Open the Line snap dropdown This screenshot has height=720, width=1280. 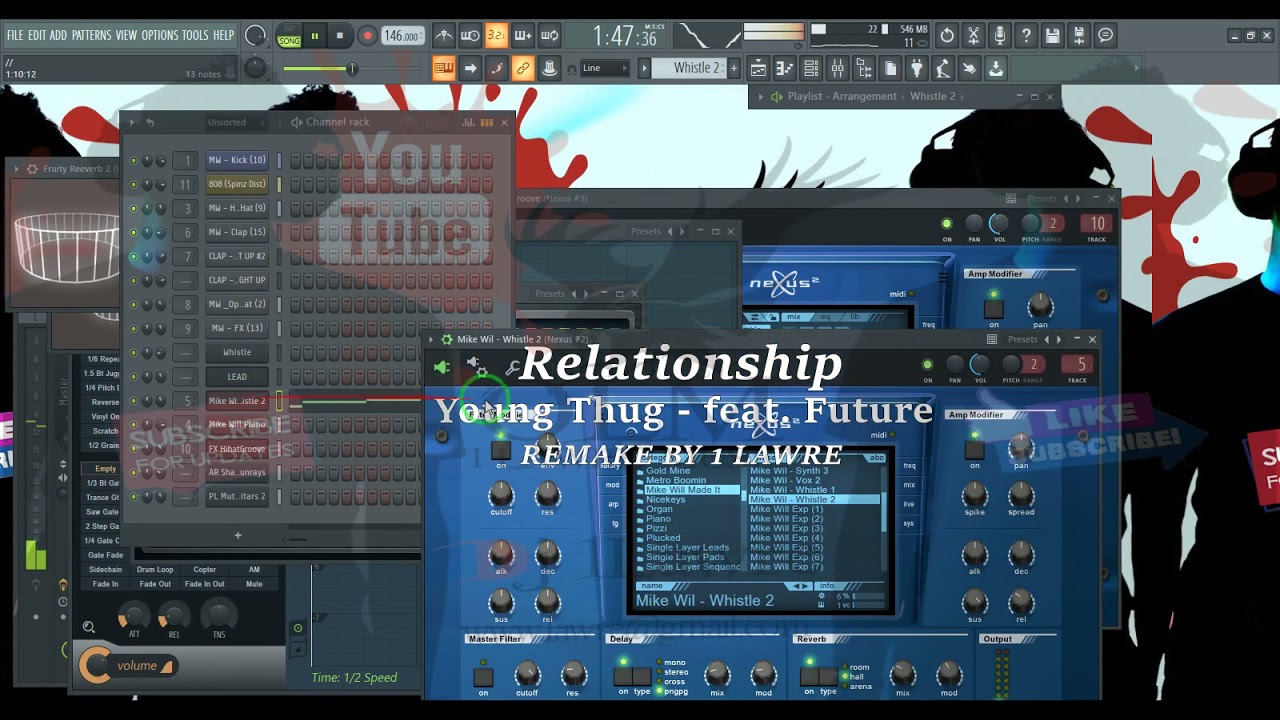604,68
